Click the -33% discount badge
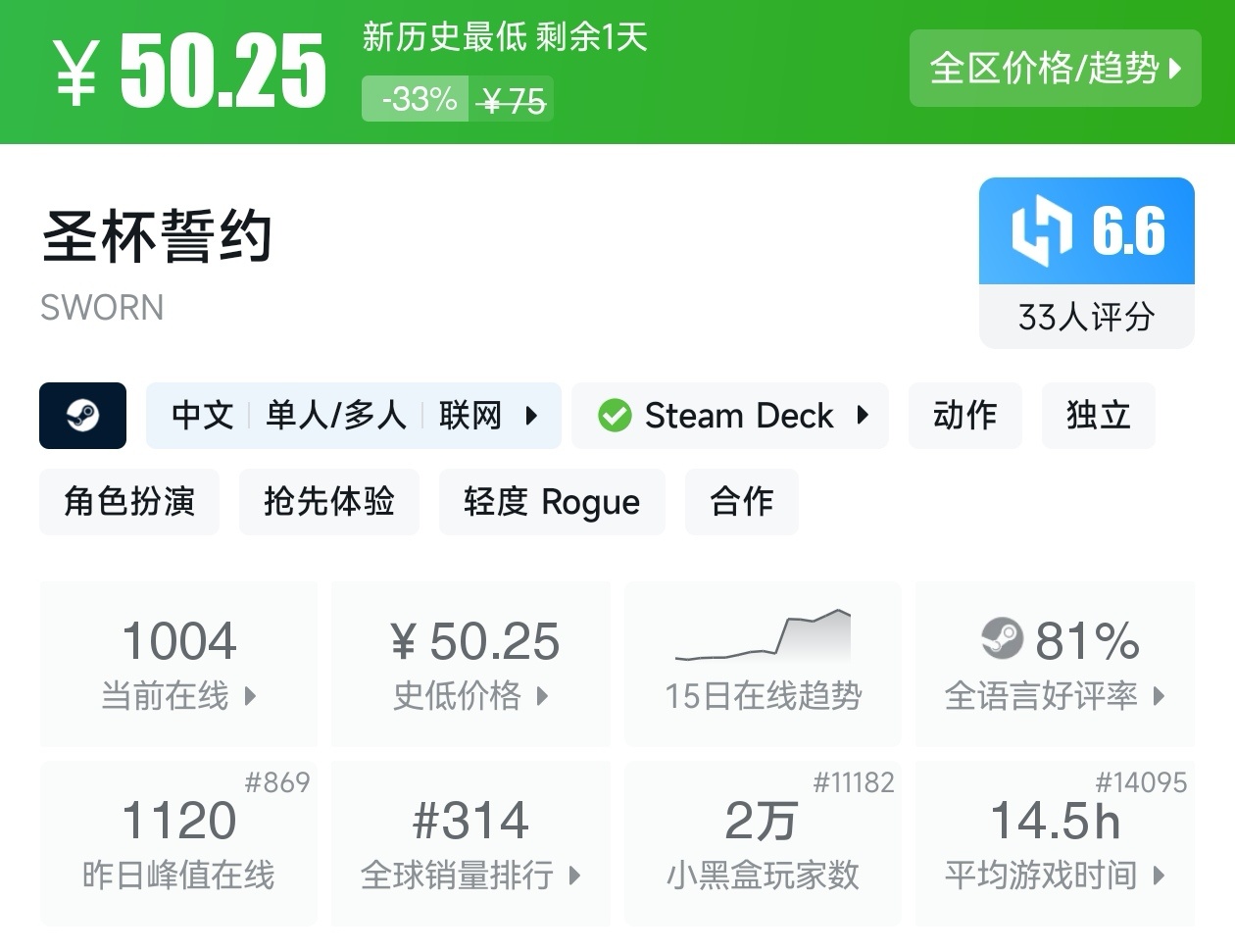 point(419,99)
